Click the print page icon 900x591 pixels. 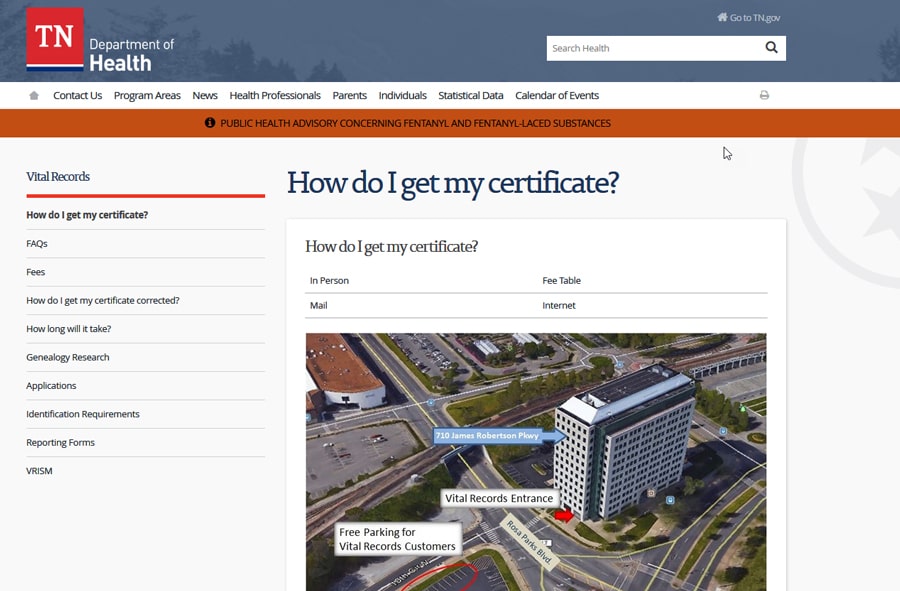pos(764,96)
